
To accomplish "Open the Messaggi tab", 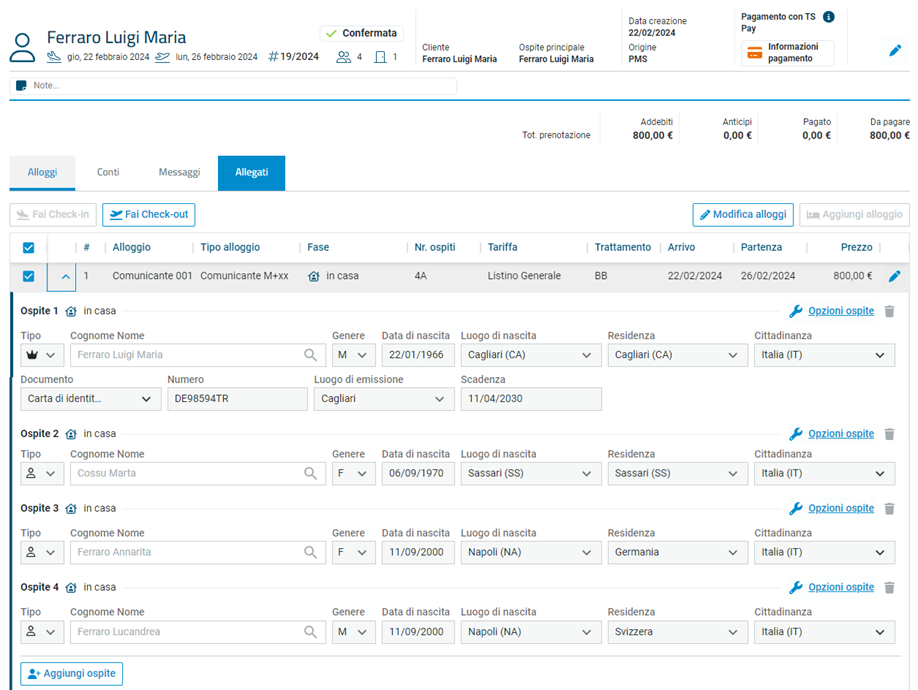I will click(x=179, y=173).
